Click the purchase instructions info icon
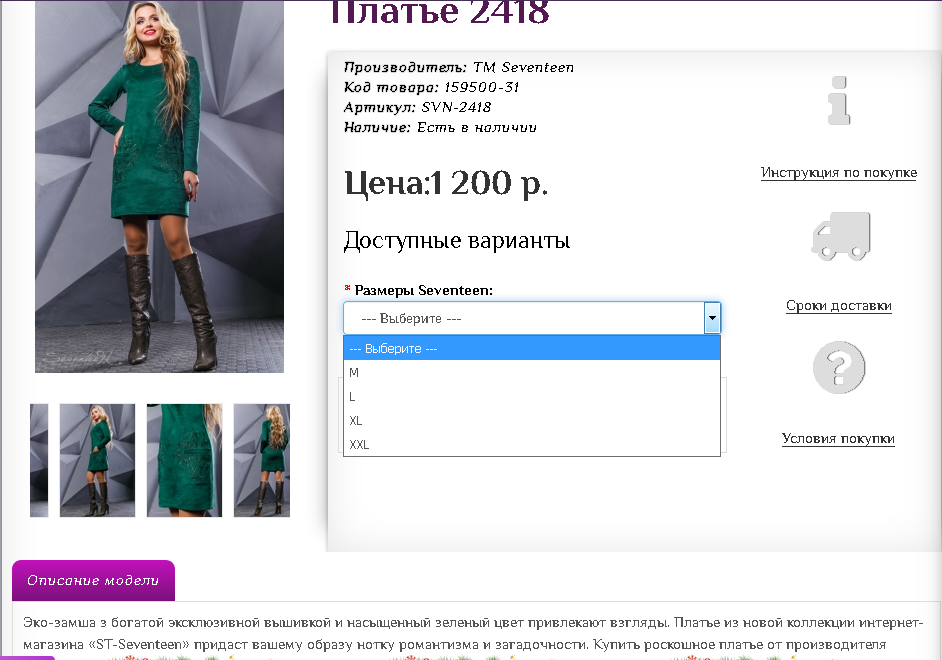The height and width of the screenshot is (660, 942). tap(839, 101)
